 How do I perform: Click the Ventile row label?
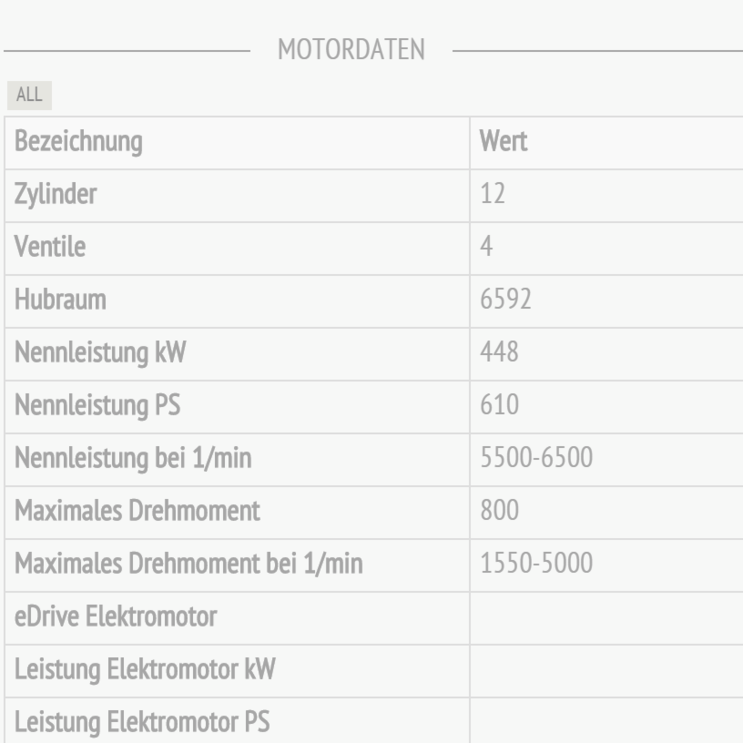tap(50, 248)
